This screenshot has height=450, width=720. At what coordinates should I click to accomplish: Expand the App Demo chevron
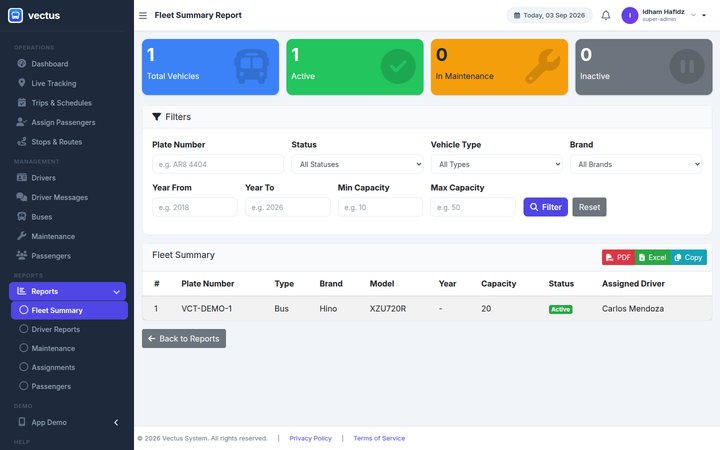tap(116, 422)
